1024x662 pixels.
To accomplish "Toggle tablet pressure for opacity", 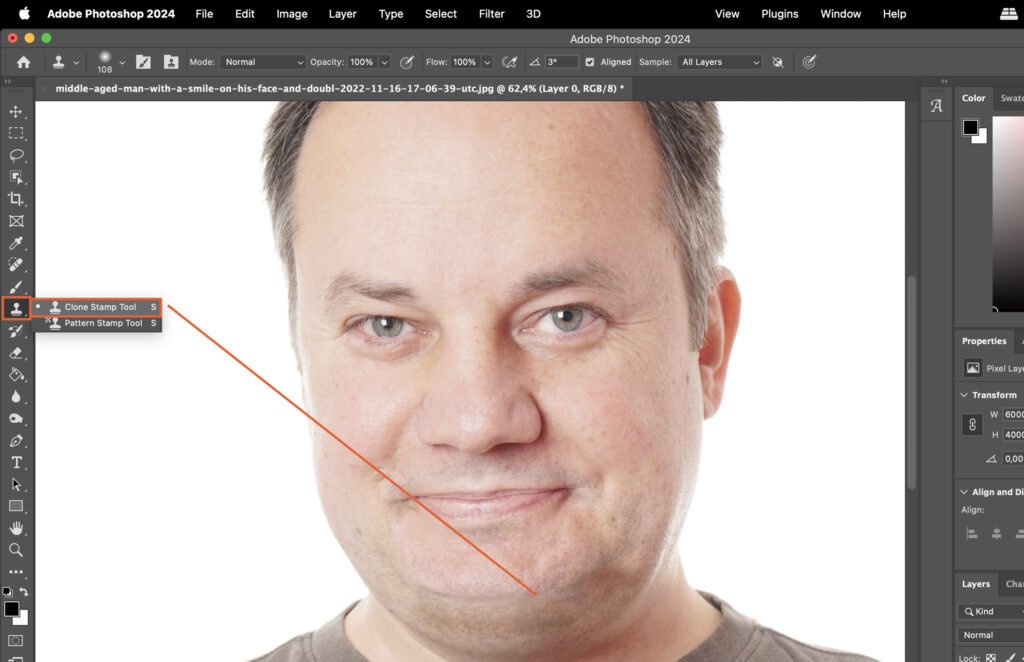I will (x=407, y=62).
